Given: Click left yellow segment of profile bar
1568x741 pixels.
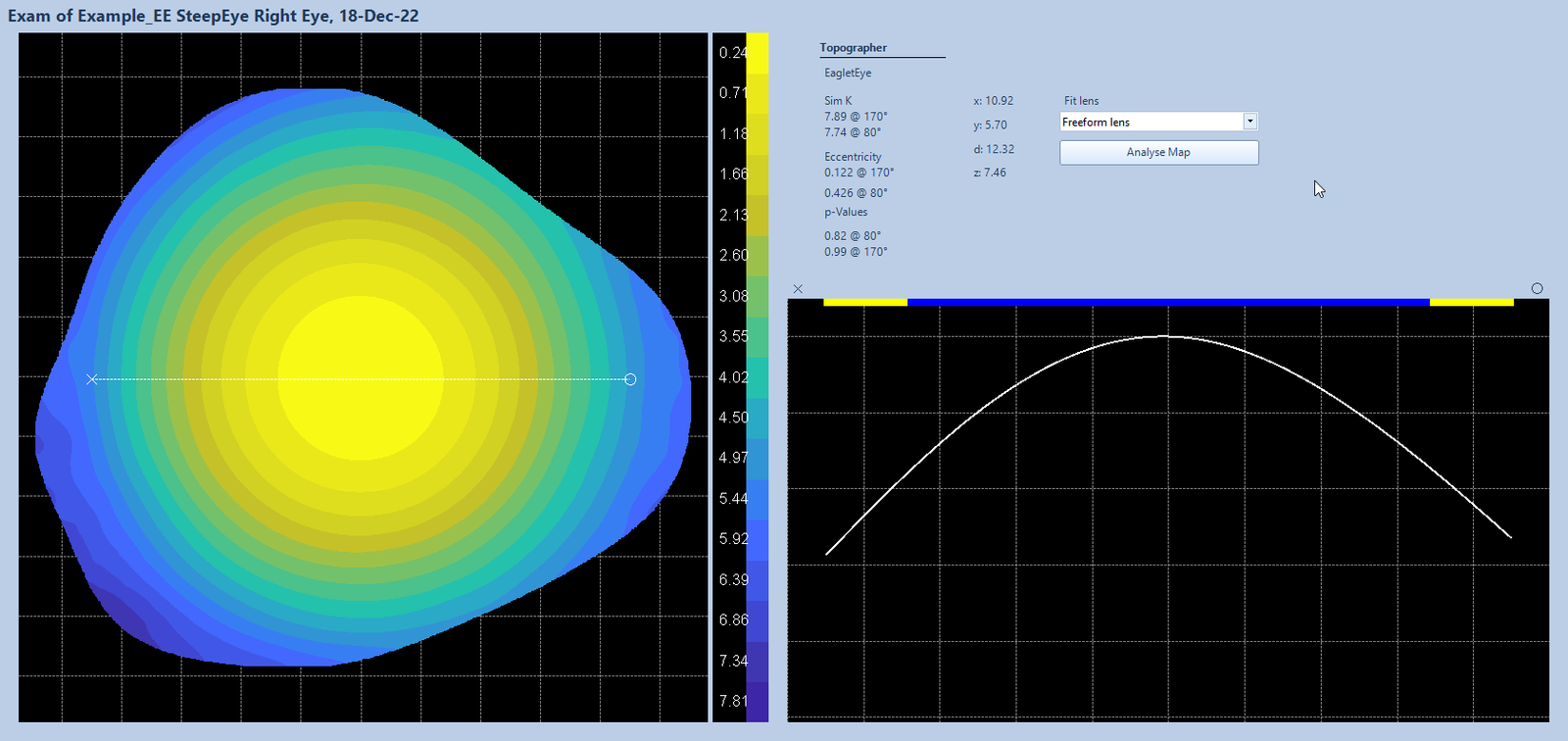Looking at the screenshot, I should [x=864, y=302].
